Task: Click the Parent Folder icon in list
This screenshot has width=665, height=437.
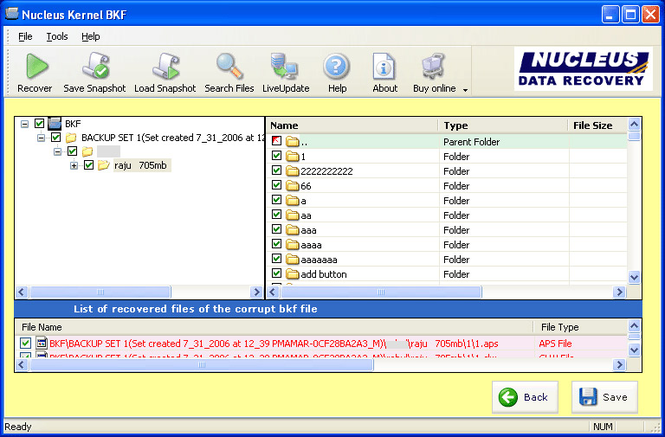Action: [292, 141]
